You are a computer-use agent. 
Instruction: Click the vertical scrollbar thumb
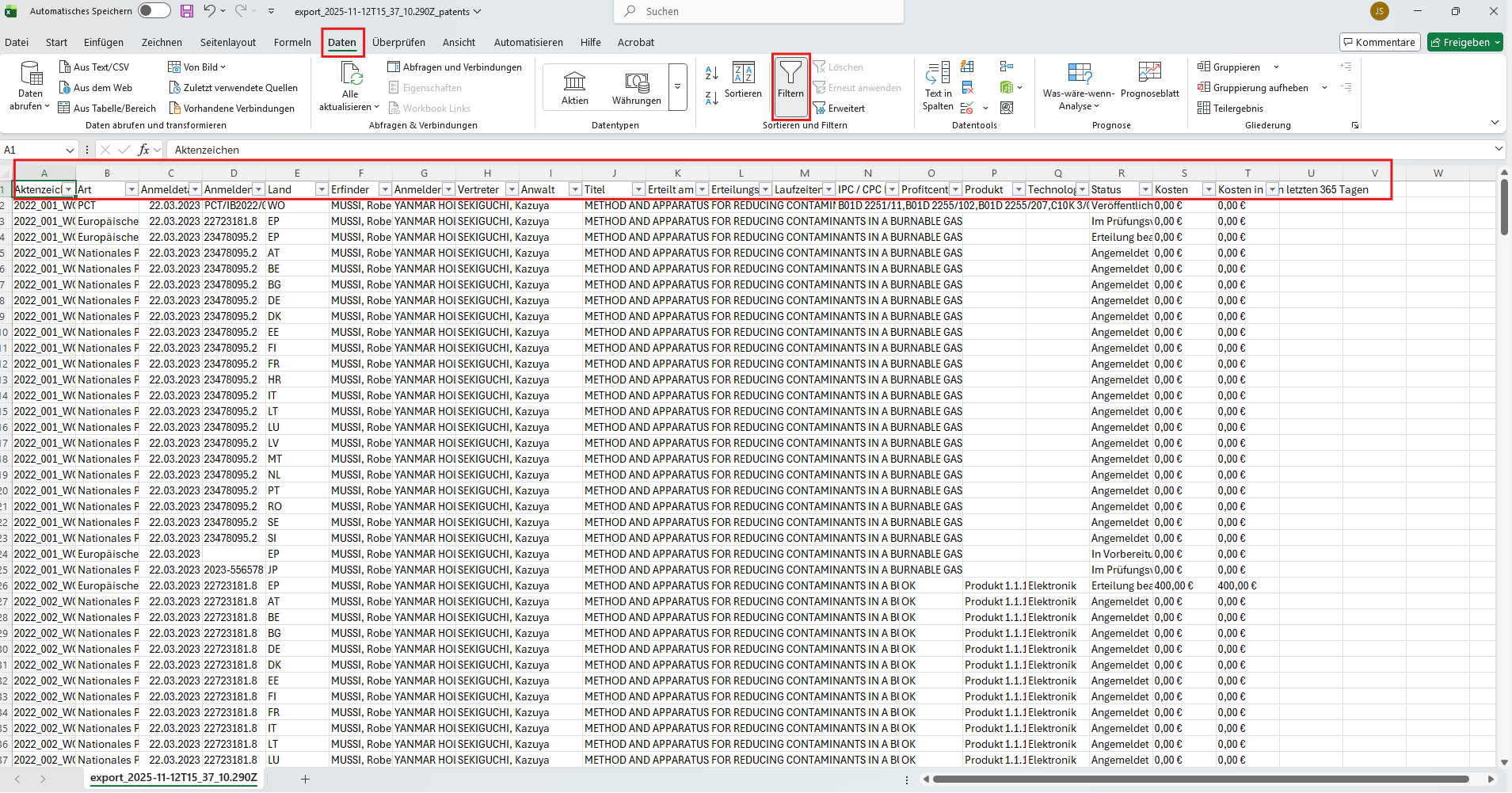point(1504,207)
